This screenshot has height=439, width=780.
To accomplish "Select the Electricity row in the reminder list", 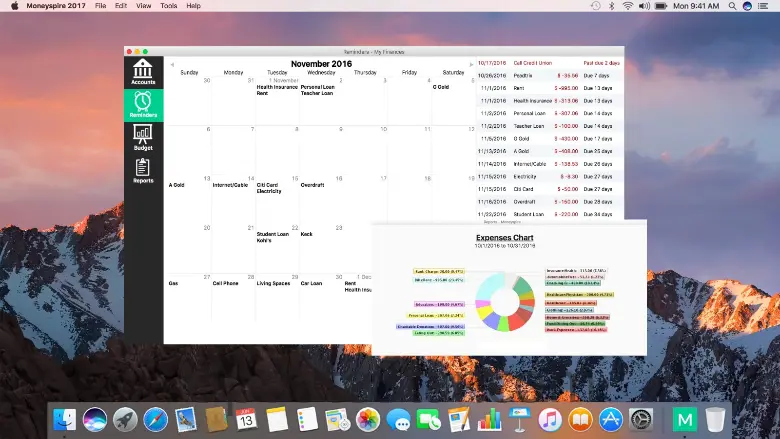I will pyautogui.click(x=550, y=176).
